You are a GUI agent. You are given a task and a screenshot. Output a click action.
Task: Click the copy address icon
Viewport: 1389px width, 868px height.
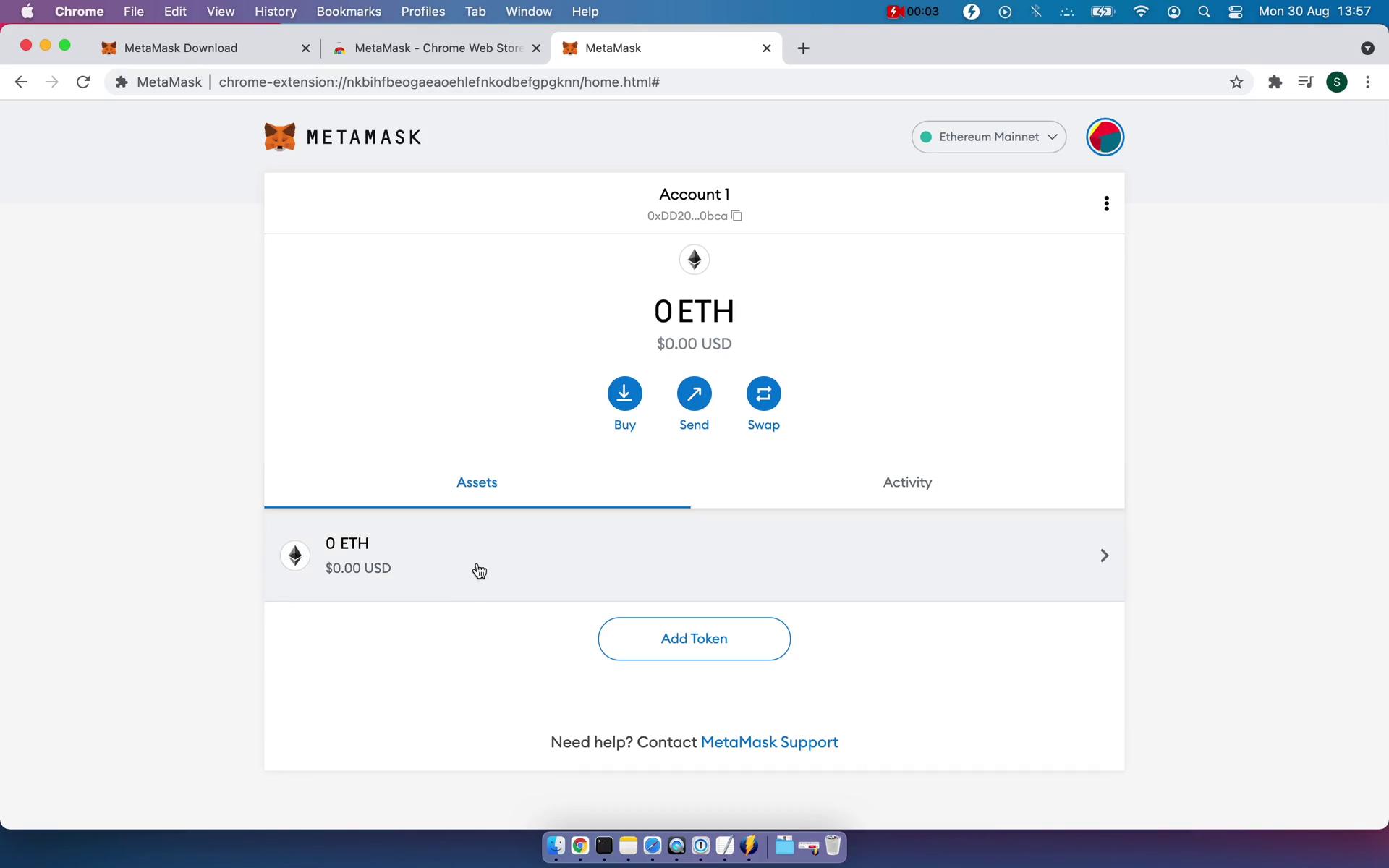737,216
